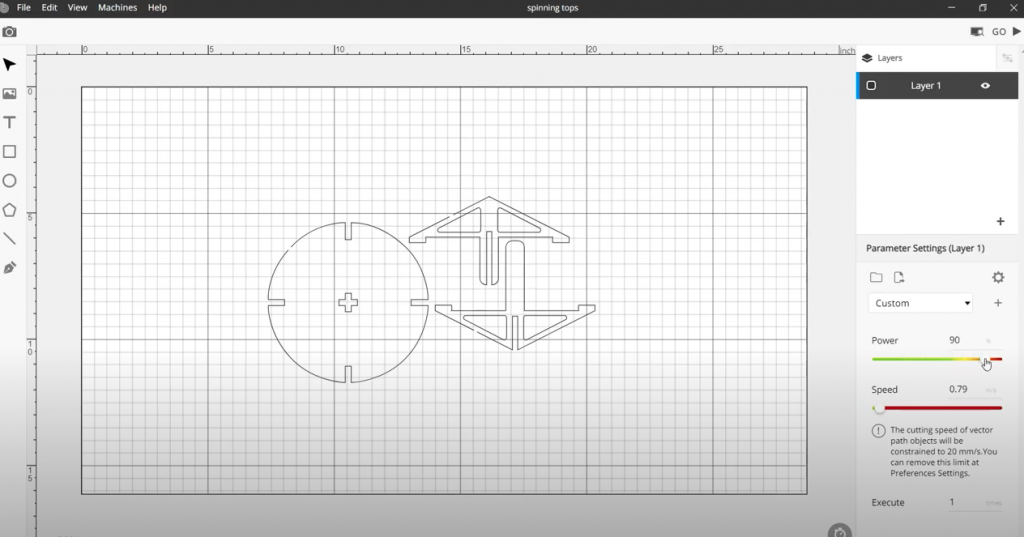Click the machine selection icon beside GO

pyautogui.click(x=977, y=31)
